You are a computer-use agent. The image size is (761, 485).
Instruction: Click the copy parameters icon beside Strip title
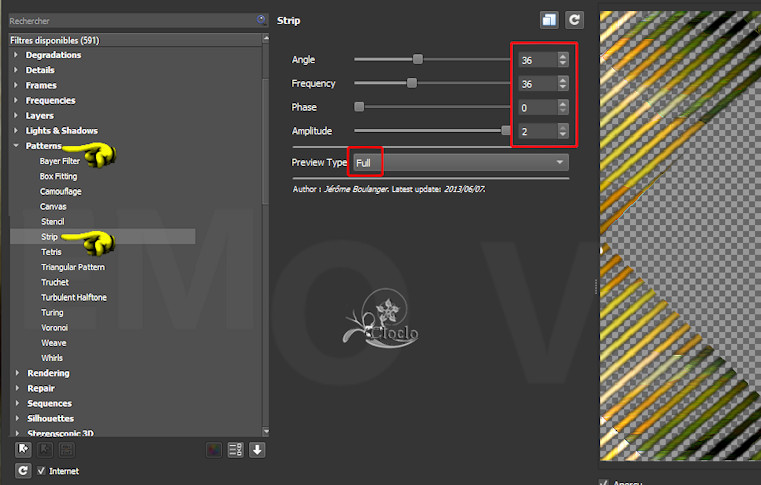pos(548,19)
